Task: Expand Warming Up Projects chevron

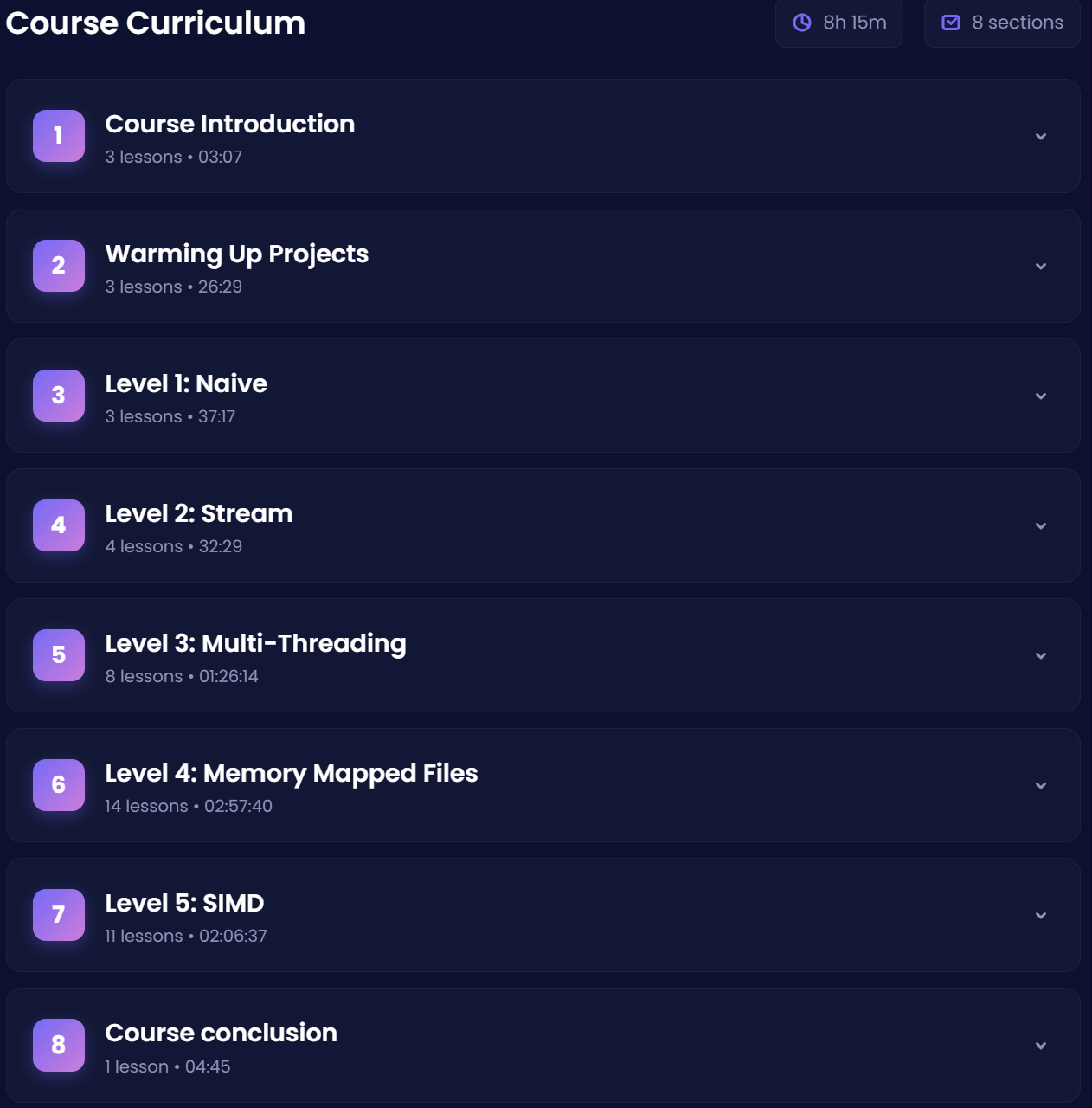Action: [1041, 266]
